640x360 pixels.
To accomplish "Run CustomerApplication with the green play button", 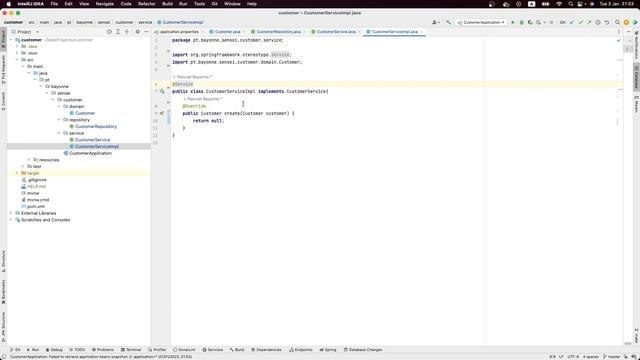I will click(513, 22).
